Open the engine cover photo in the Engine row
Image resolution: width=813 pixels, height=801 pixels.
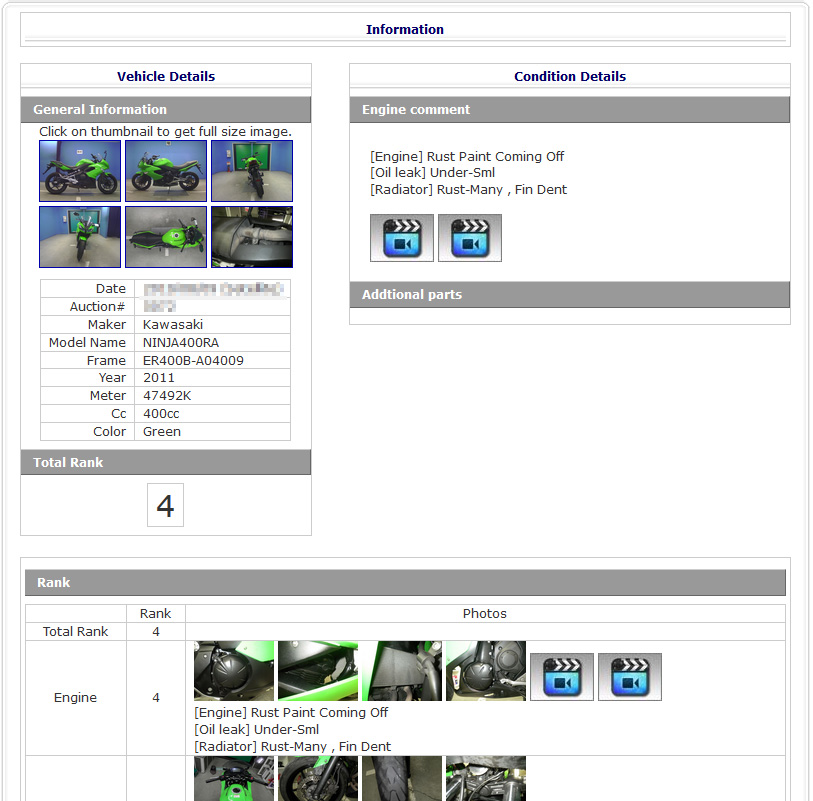(233, 670)
